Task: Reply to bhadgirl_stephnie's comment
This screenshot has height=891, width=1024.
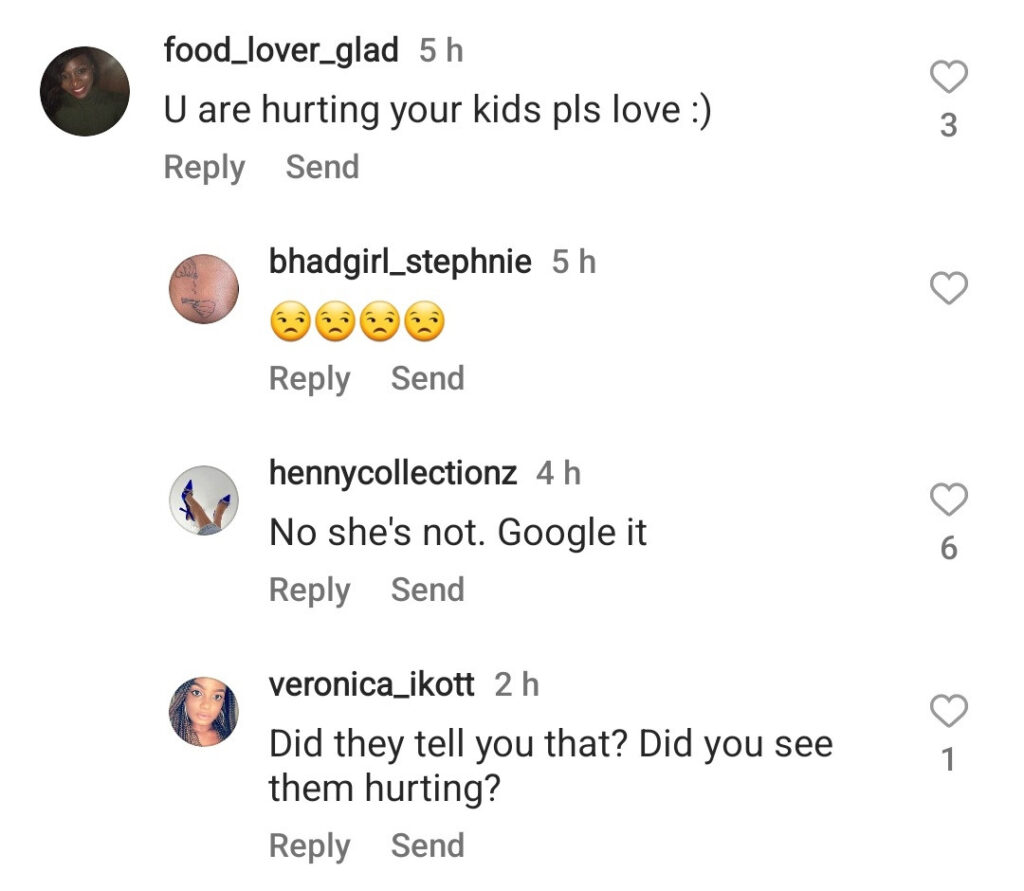Action: click(309, 379)
